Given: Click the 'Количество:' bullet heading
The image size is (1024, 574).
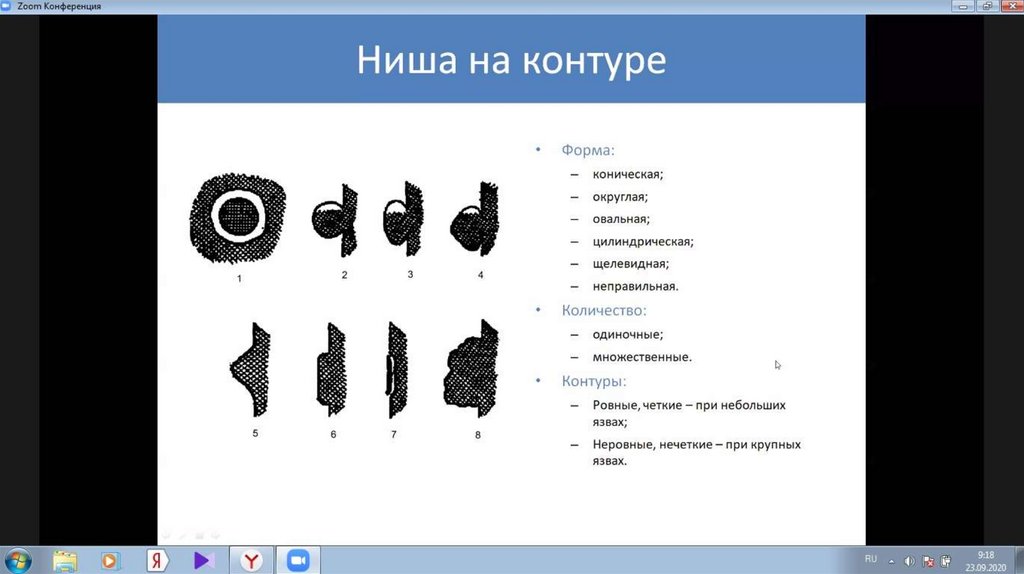Looking at the screenshot, I should (603, 310).
